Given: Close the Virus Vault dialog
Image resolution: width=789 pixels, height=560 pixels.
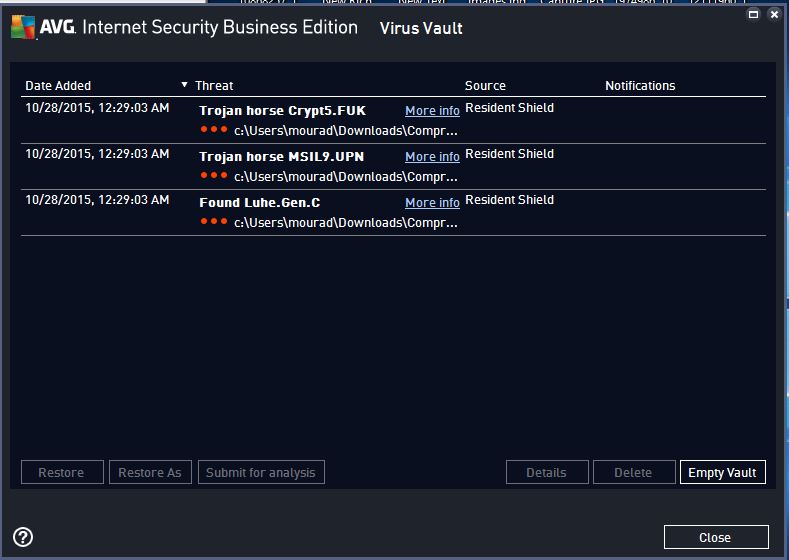Looking at the screenshot, I should [716, 537].
